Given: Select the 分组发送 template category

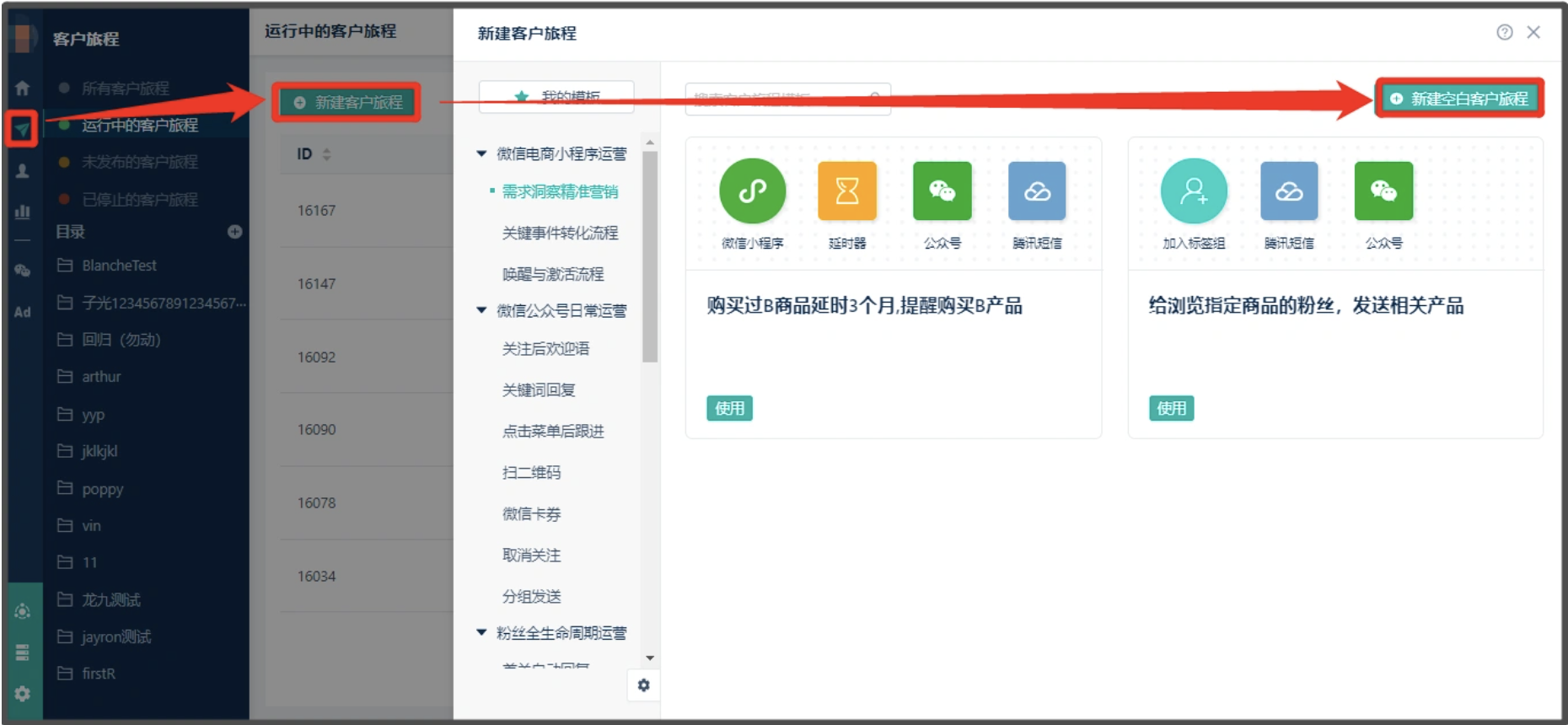Looking at the screenshot, I should point(531,596).
